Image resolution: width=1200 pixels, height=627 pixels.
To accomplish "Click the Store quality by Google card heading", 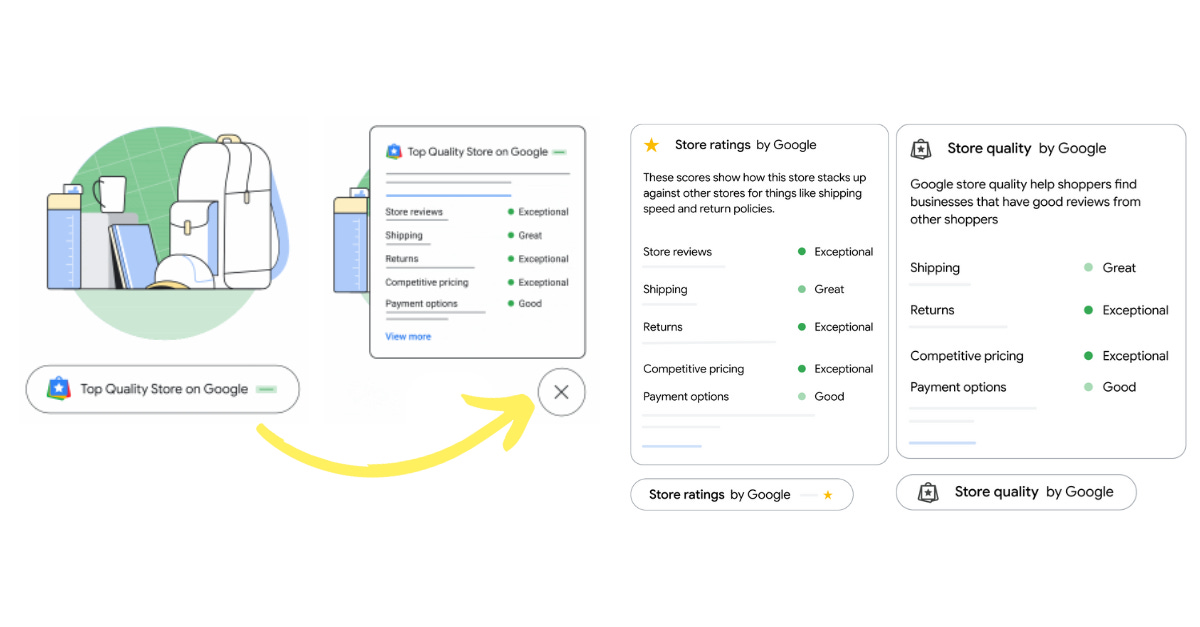I will pos(1026,148).
